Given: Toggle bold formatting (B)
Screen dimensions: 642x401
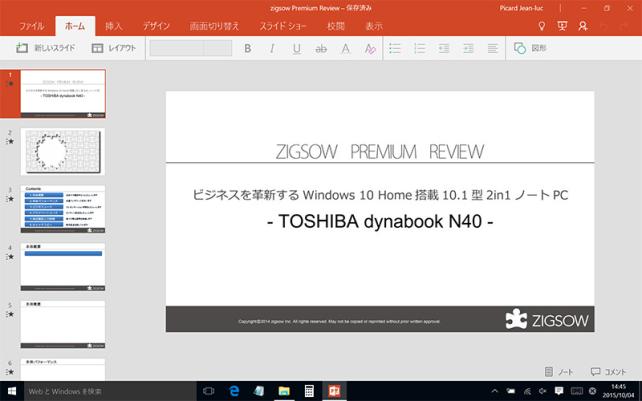Looking at the screenshot, I should click(247, 49).
